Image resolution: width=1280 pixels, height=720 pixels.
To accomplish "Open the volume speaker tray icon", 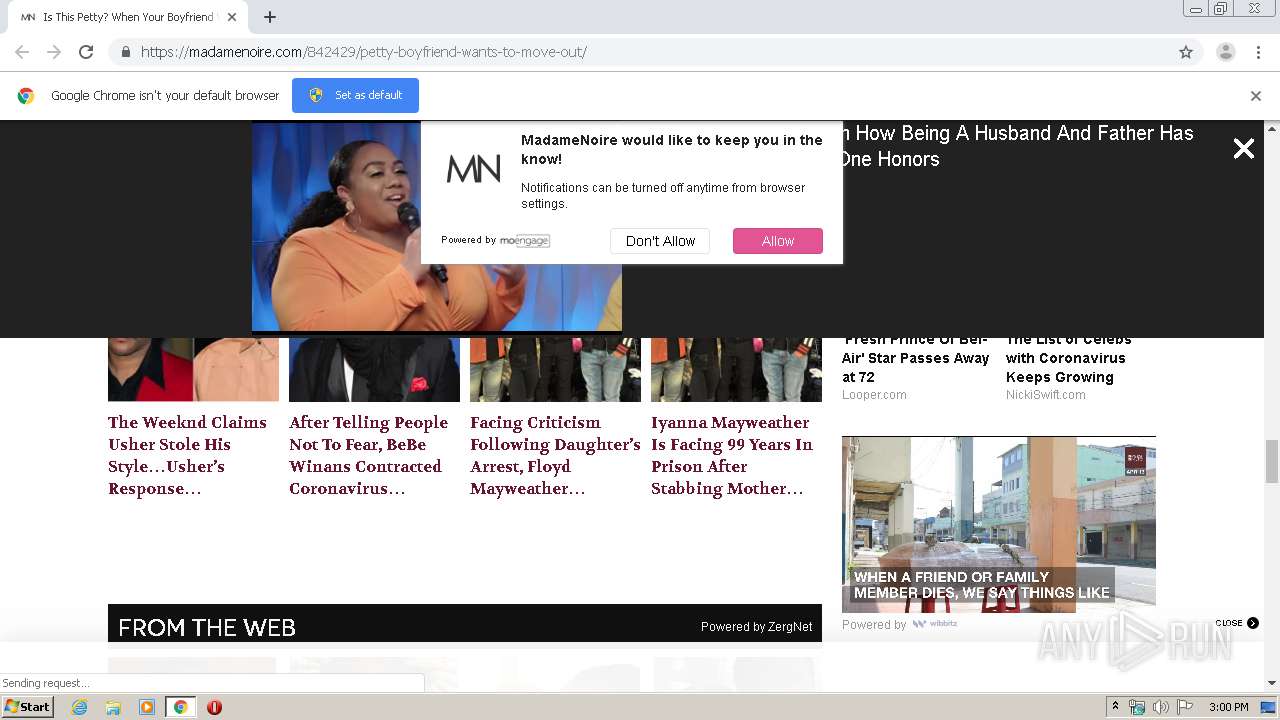I will coord(1161,707).
